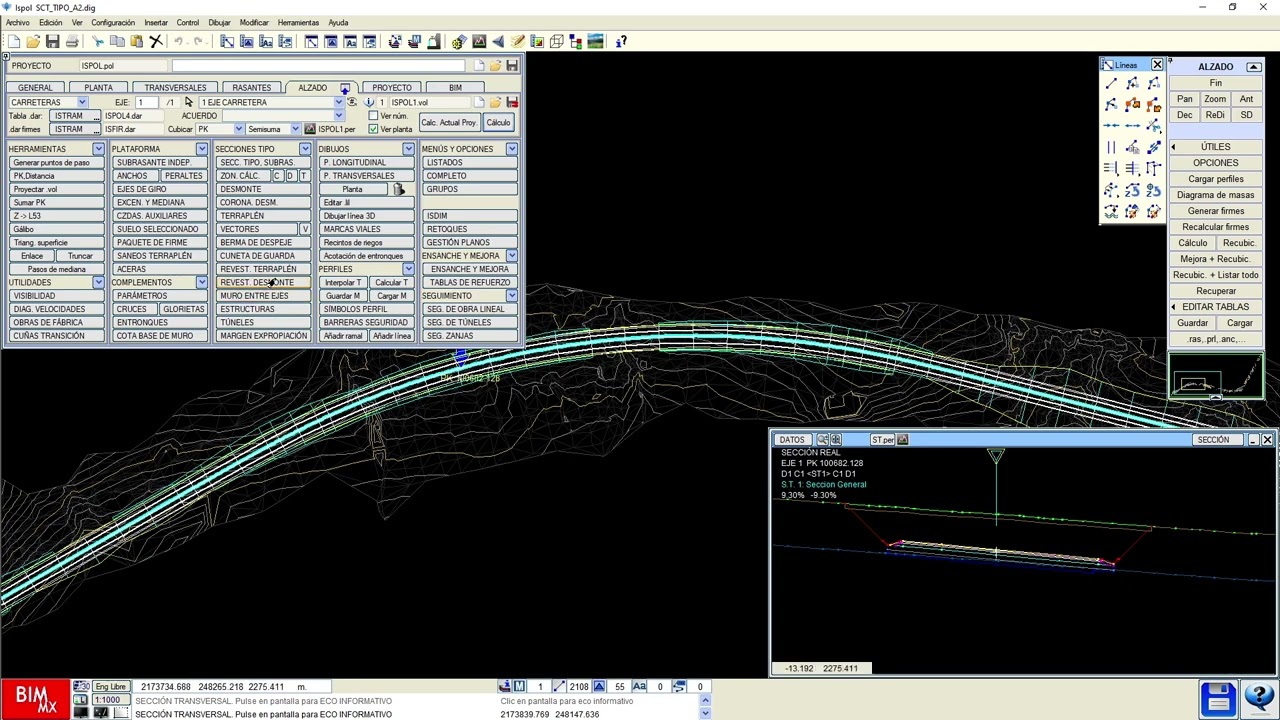Uncheck the Ver planta checkbox
This screenshot has width=1280, height=720.
(x=373, y=129)
